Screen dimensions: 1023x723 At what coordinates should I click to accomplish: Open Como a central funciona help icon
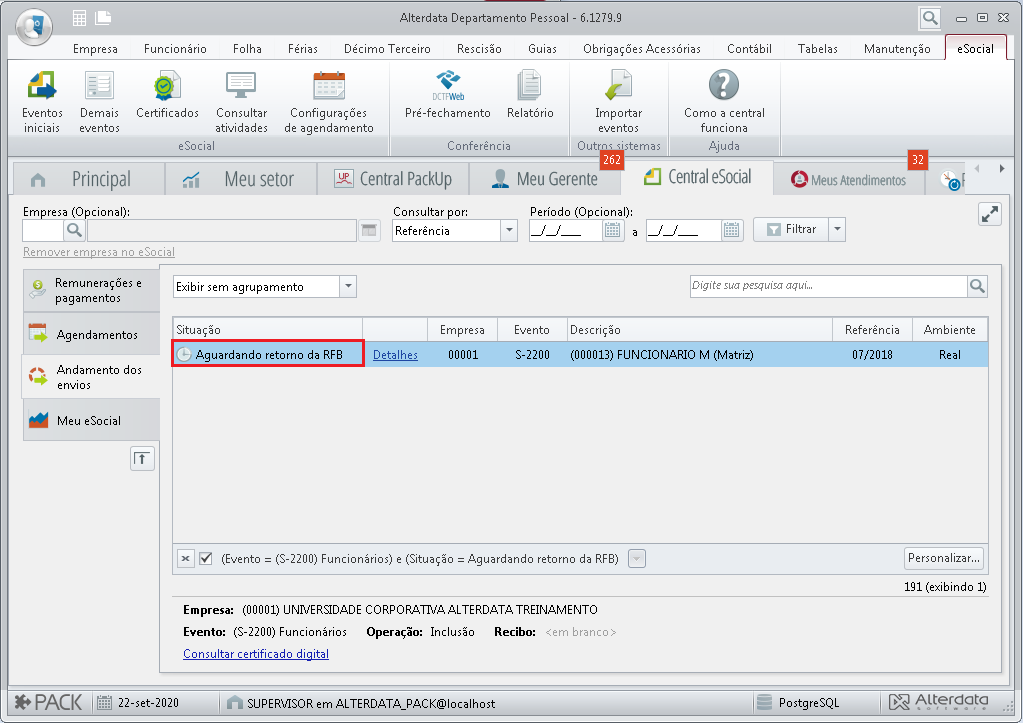coord(724,102)
